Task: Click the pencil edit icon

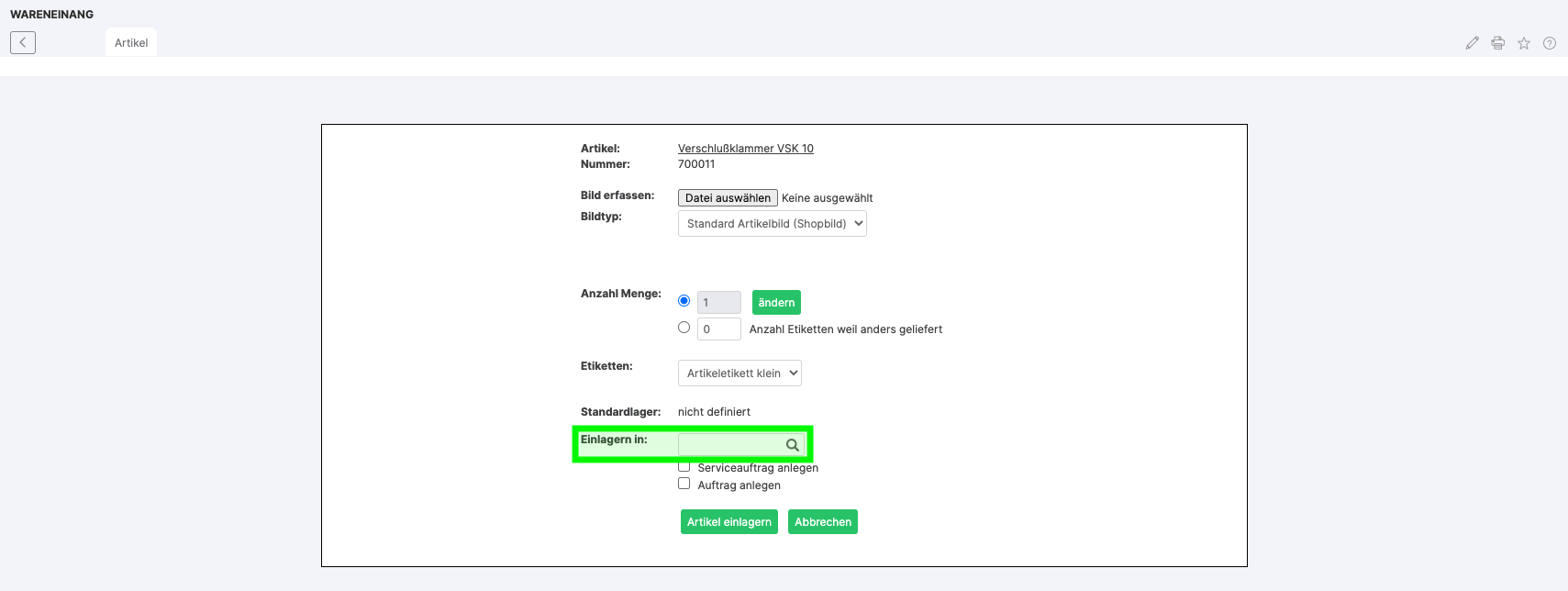Action: (1472, 43)
